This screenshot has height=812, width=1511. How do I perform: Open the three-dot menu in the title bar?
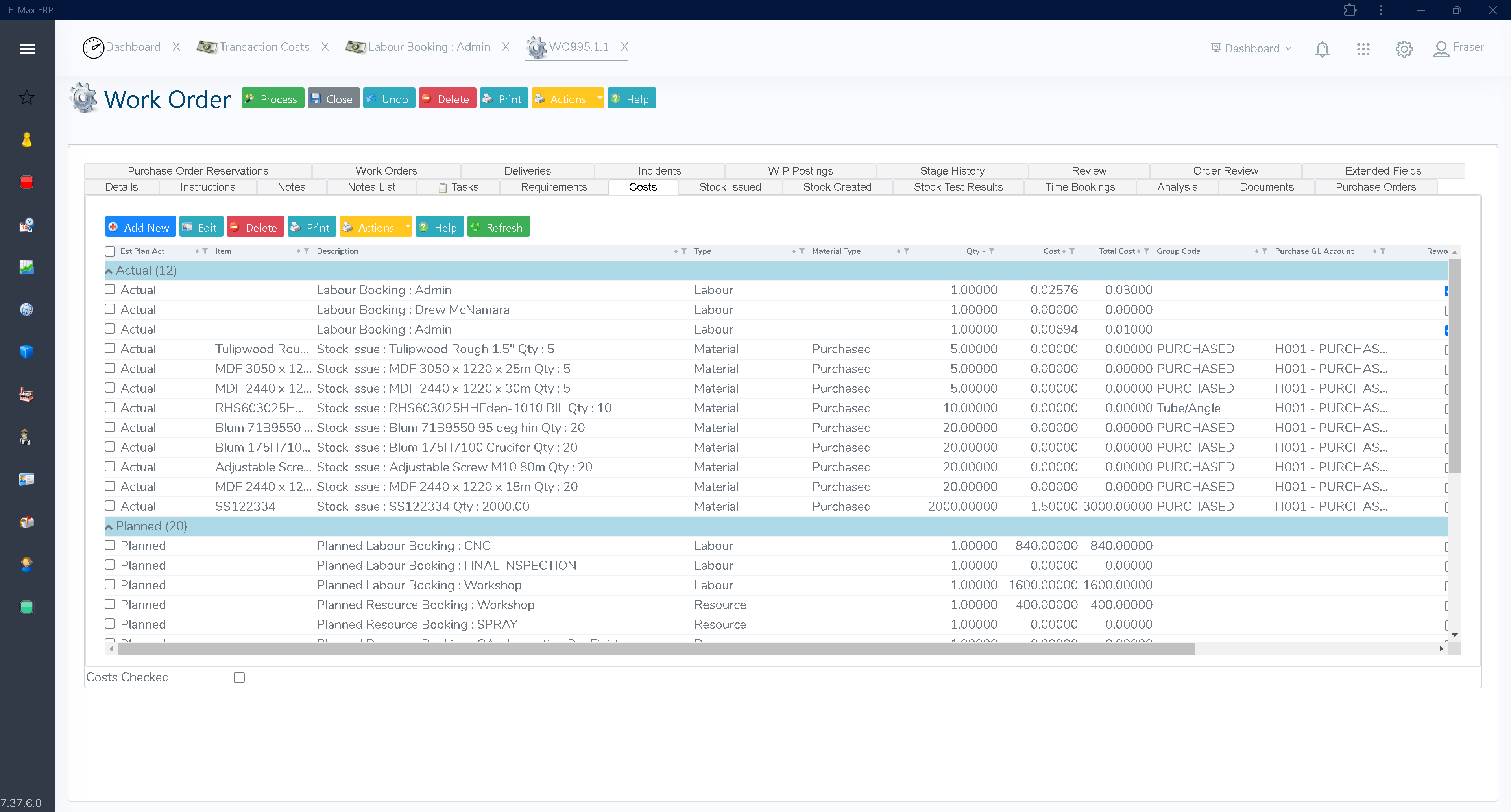pos(1381,10)
